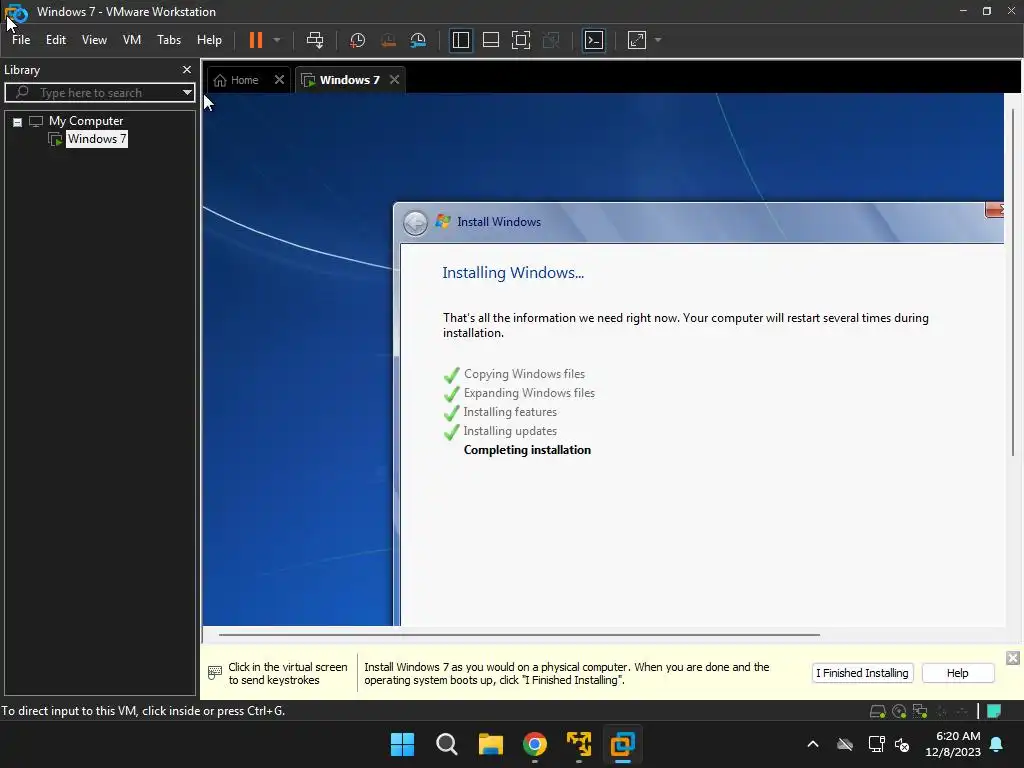Open Google Chrome from the taskbar
This screenshot has width=1024, height=768.
click(x=535, y=744)
